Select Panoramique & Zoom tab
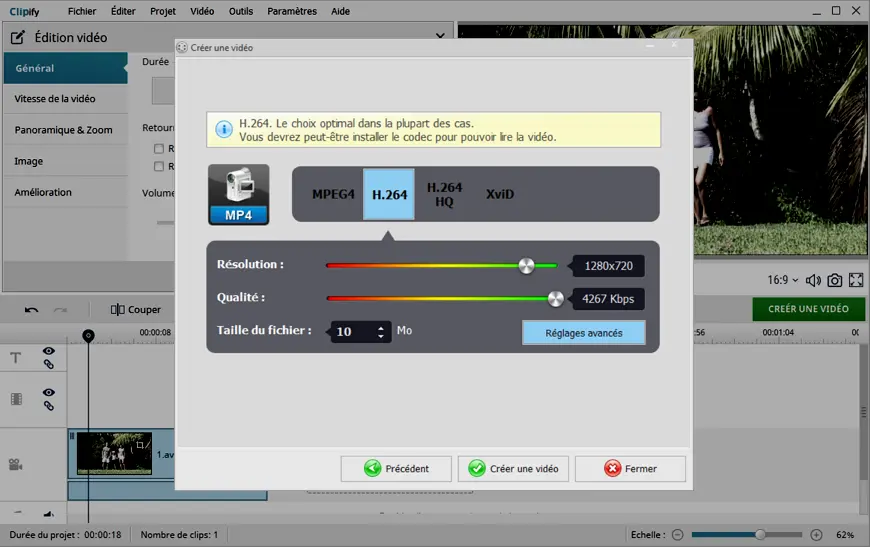870x547 pixels. click(65, 130)
